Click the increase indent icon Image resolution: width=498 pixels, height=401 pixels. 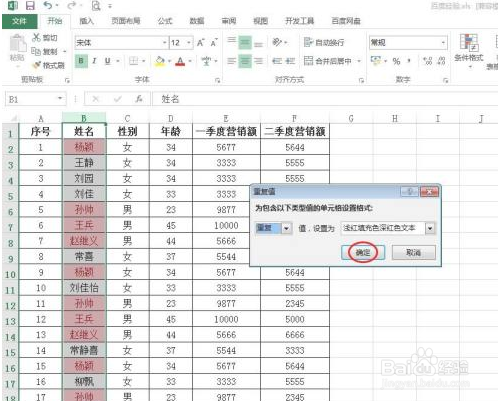[290, 61]
